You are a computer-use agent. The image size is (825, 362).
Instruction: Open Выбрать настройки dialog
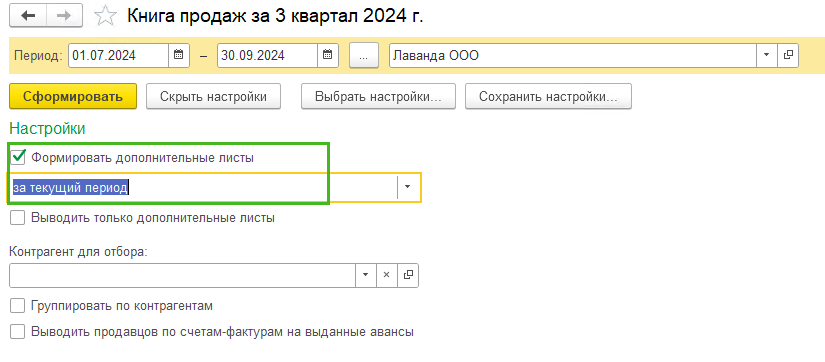click(378, 97)
